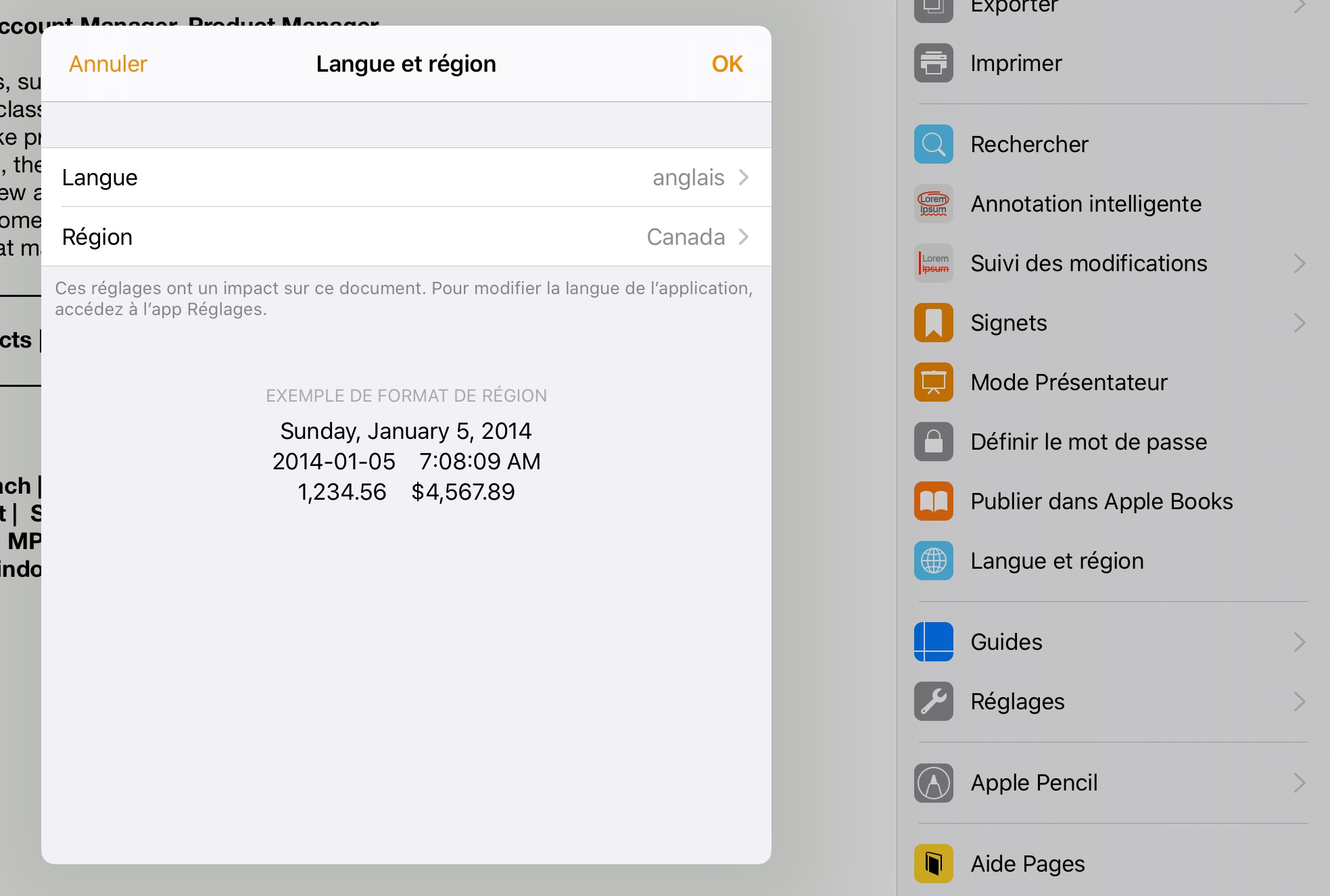Click the Signets bookmark icon
The height and width of the screenshot is (896, 1330).
pos(933,323)
